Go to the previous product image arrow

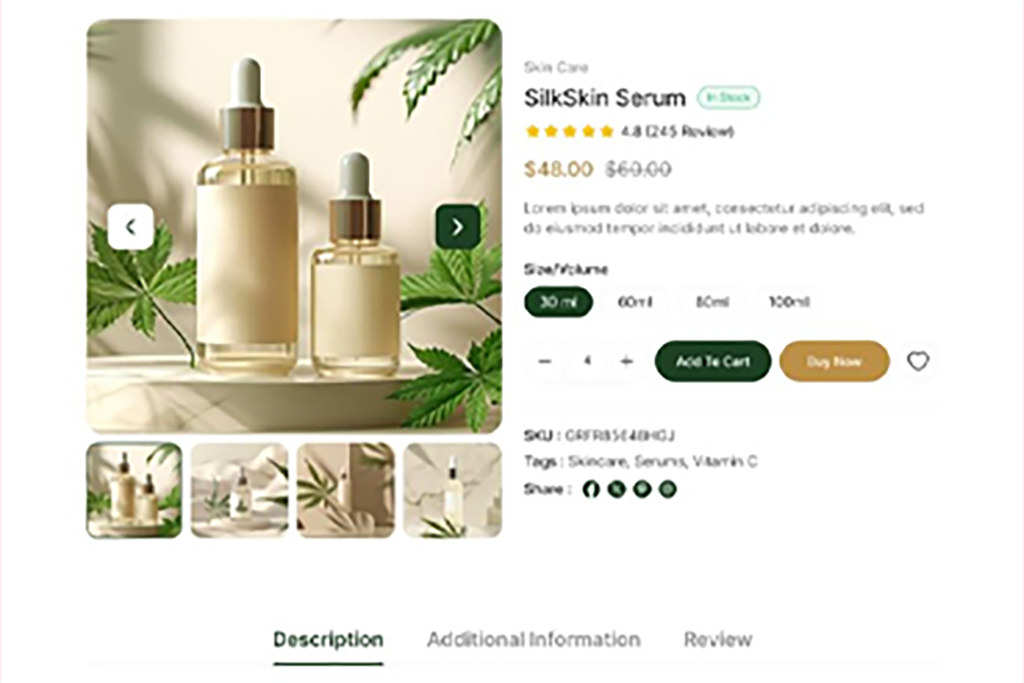coord(131,227)
